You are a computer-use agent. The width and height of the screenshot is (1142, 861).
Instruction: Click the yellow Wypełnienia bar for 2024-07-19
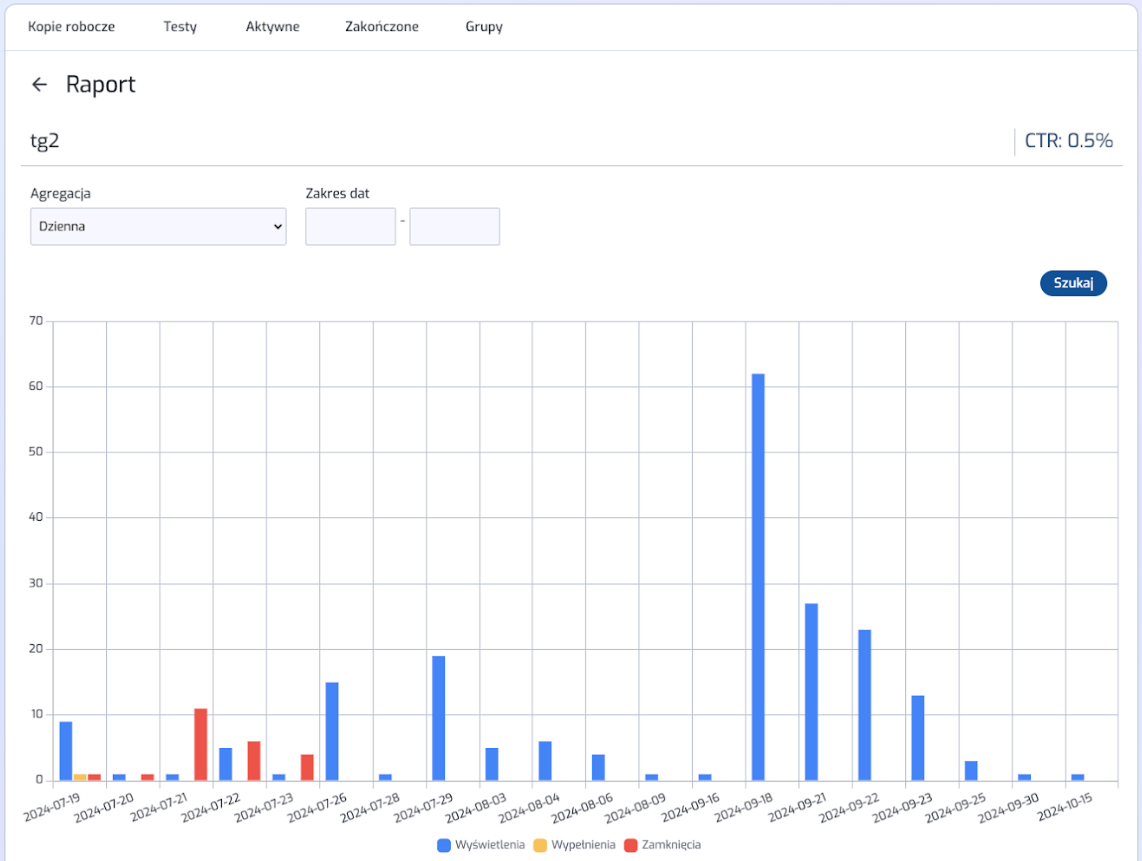click(80, 777)
